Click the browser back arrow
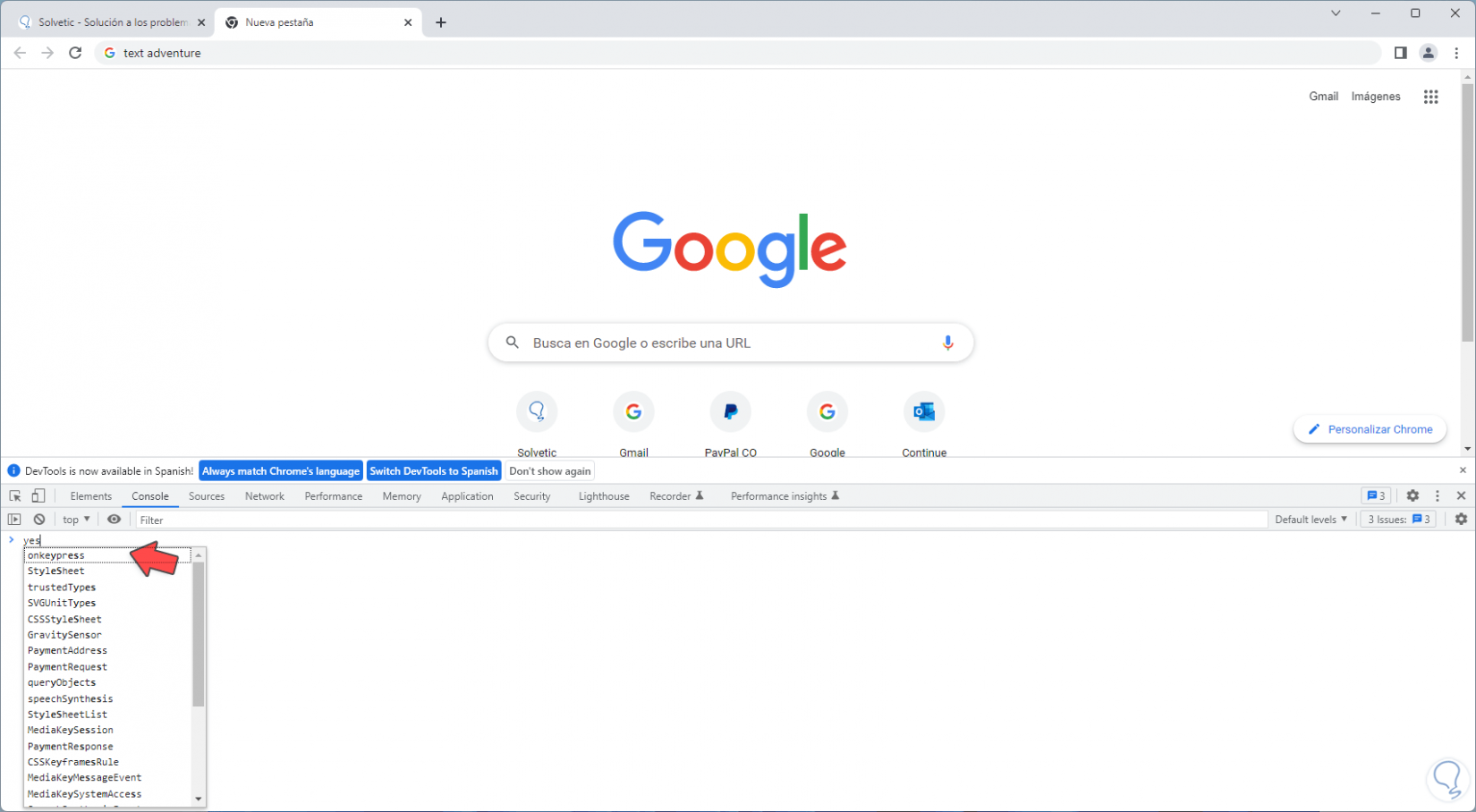The width and height of the screenshot is (1476, 812). pyautogui.click(x=20, y=53)
